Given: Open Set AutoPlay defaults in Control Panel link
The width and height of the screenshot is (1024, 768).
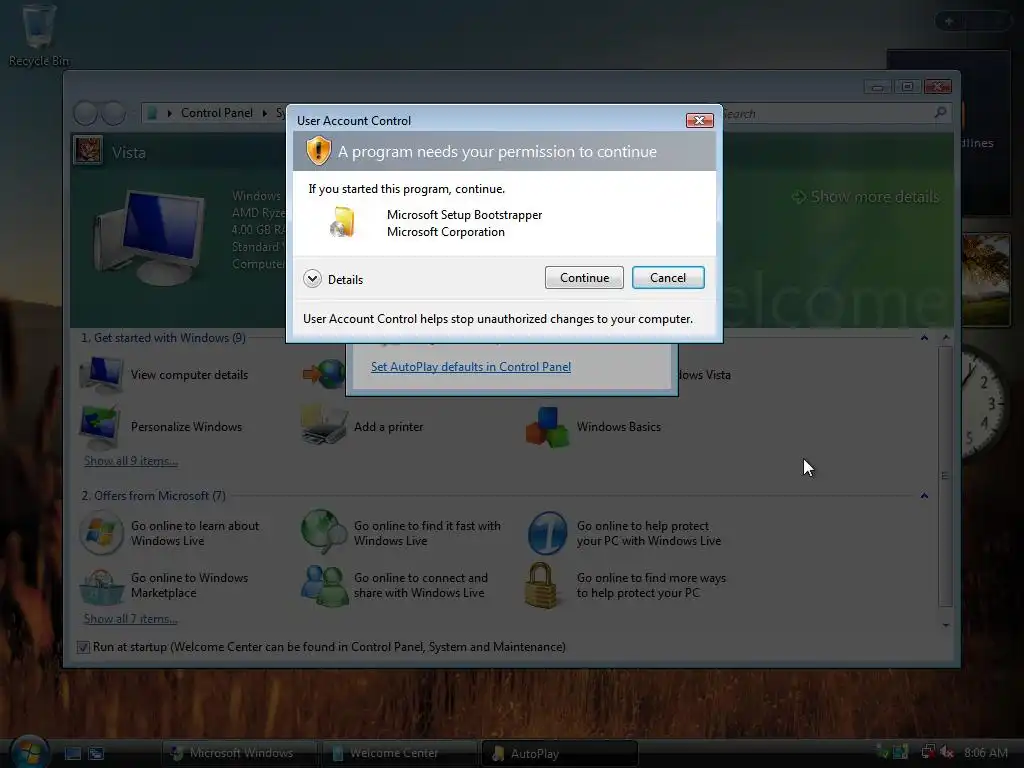Looking at the screenshot, I should (471, 366).
